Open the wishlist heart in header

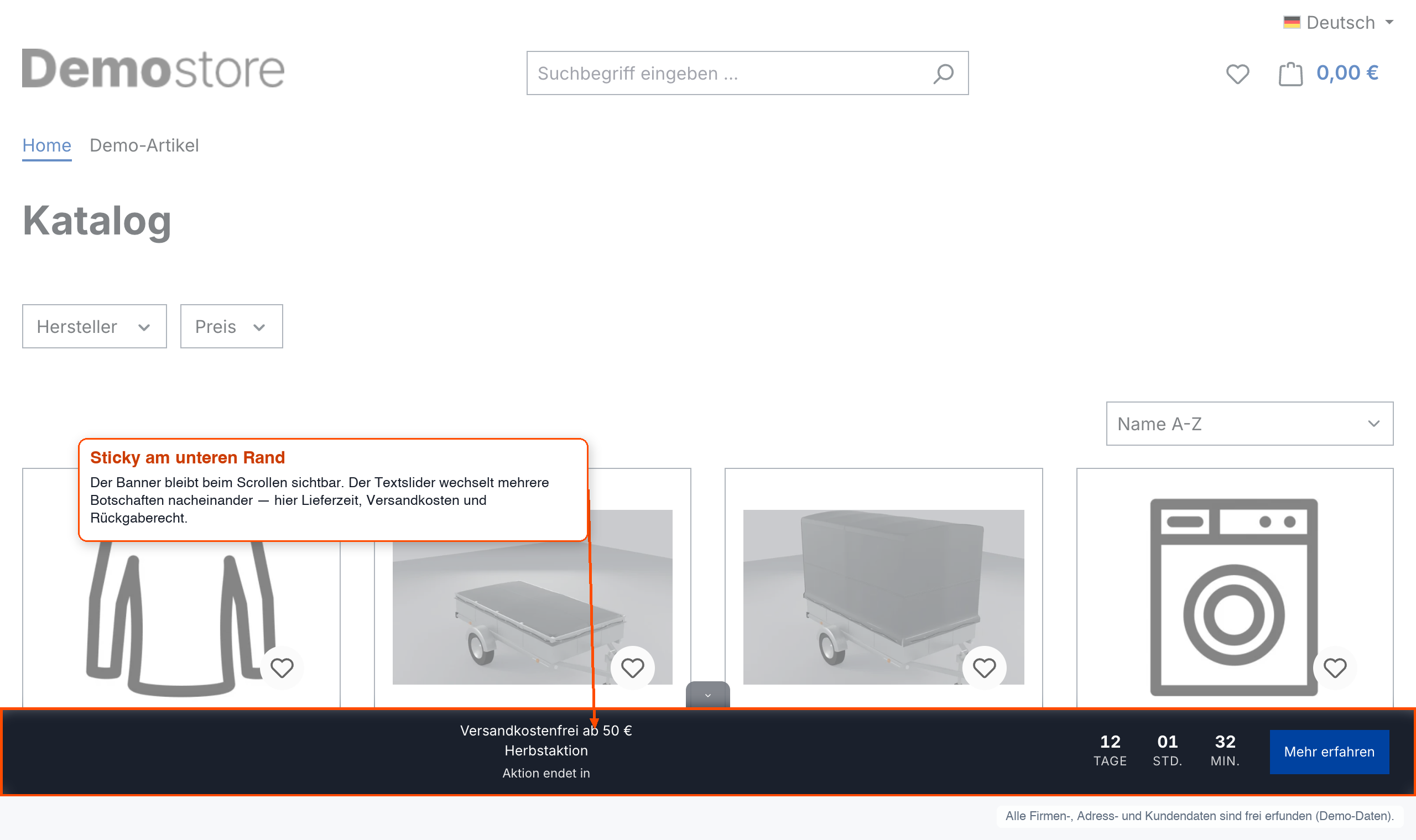(1237, 74)
